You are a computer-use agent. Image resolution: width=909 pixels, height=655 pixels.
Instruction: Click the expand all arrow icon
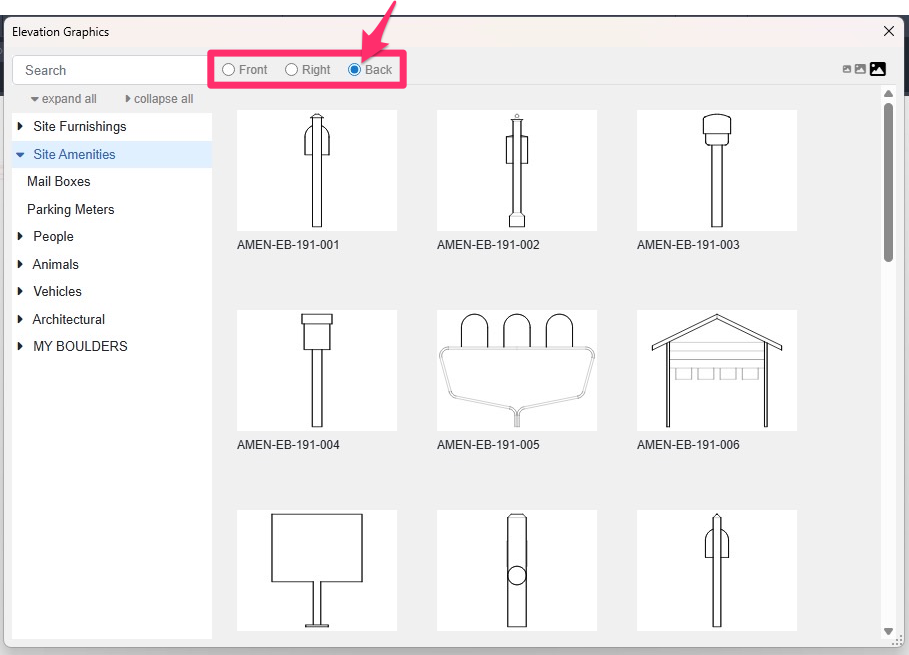[x=36, y=98]
